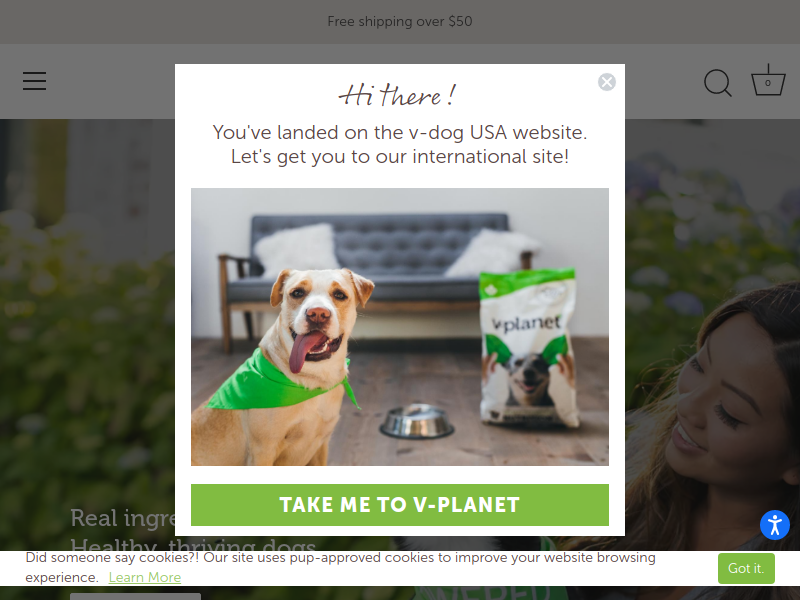Dismiss cookie notice with Got it
The width and height of the screenshot is (800, 600).
(x=746, y=568)
